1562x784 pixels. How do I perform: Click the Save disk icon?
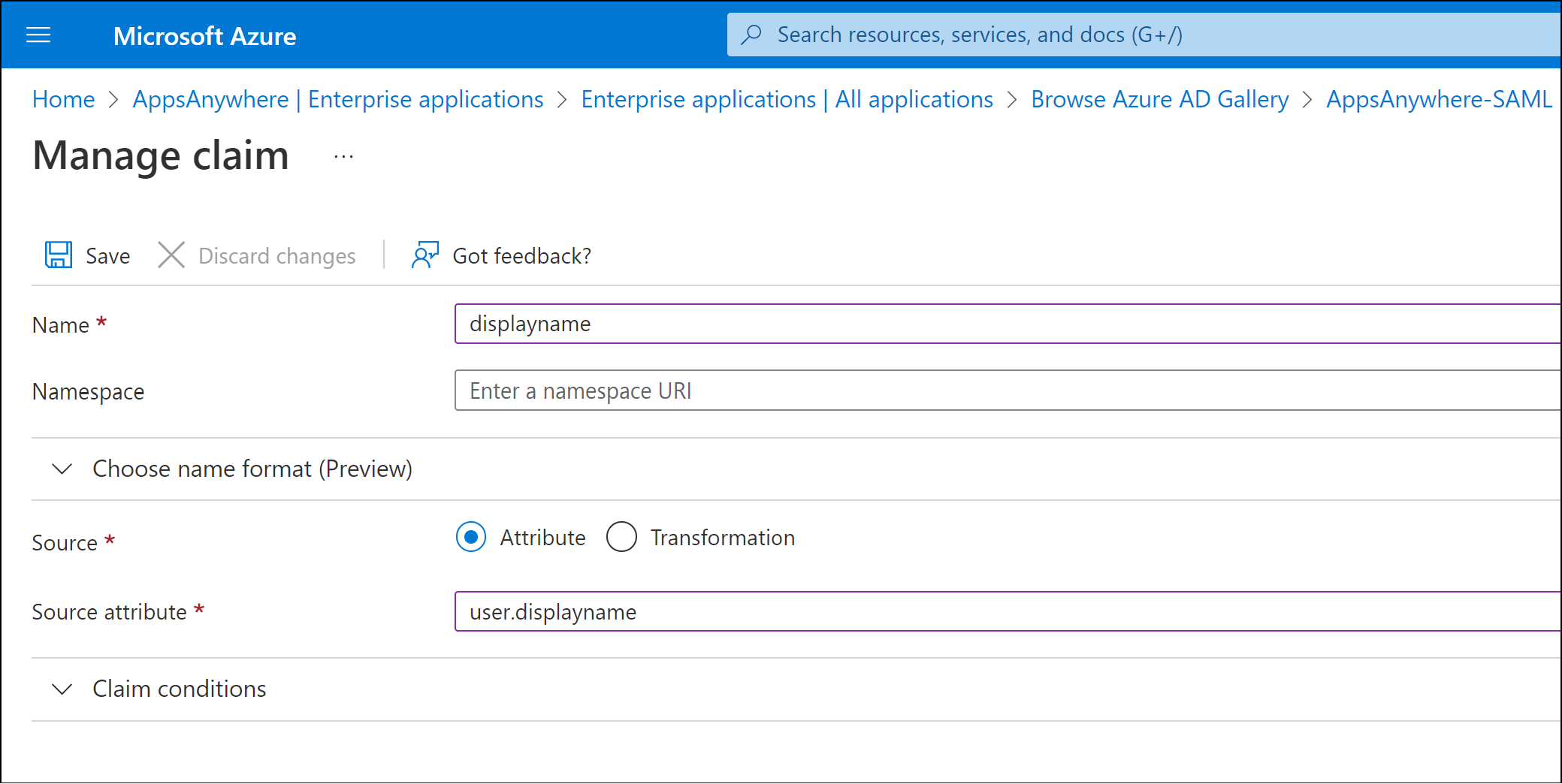tap(59, 255)
